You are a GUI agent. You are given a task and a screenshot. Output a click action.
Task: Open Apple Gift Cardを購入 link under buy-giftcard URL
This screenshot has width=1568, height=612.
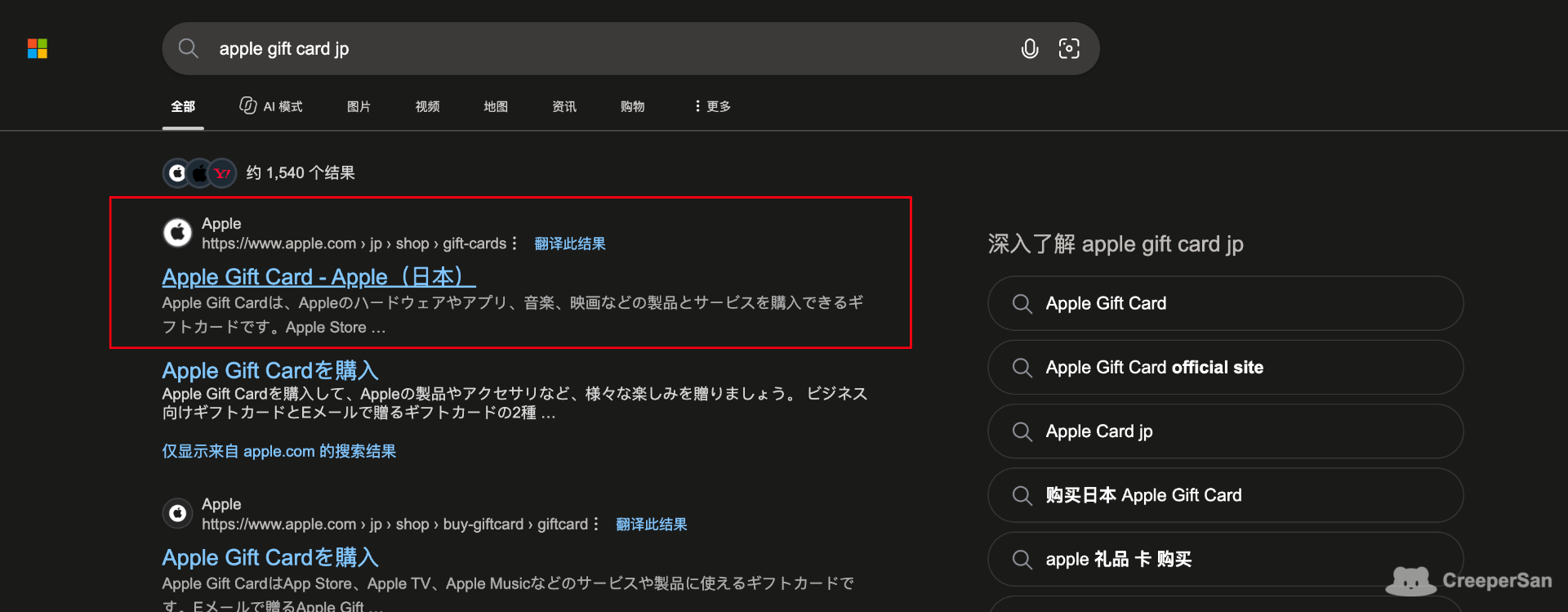tap(270, 557)
